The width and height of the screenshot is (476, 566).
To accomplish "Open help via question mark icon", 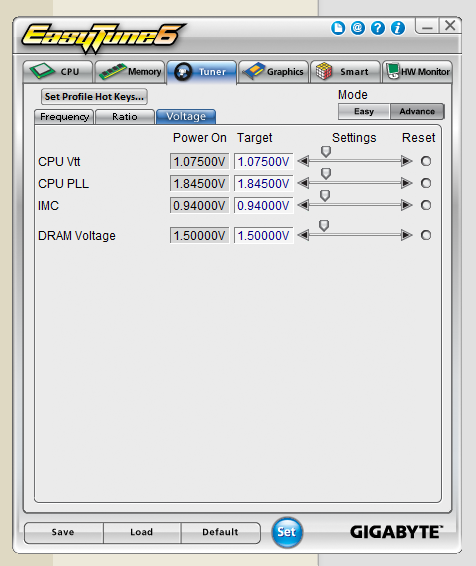I will (x=377, y=28).
